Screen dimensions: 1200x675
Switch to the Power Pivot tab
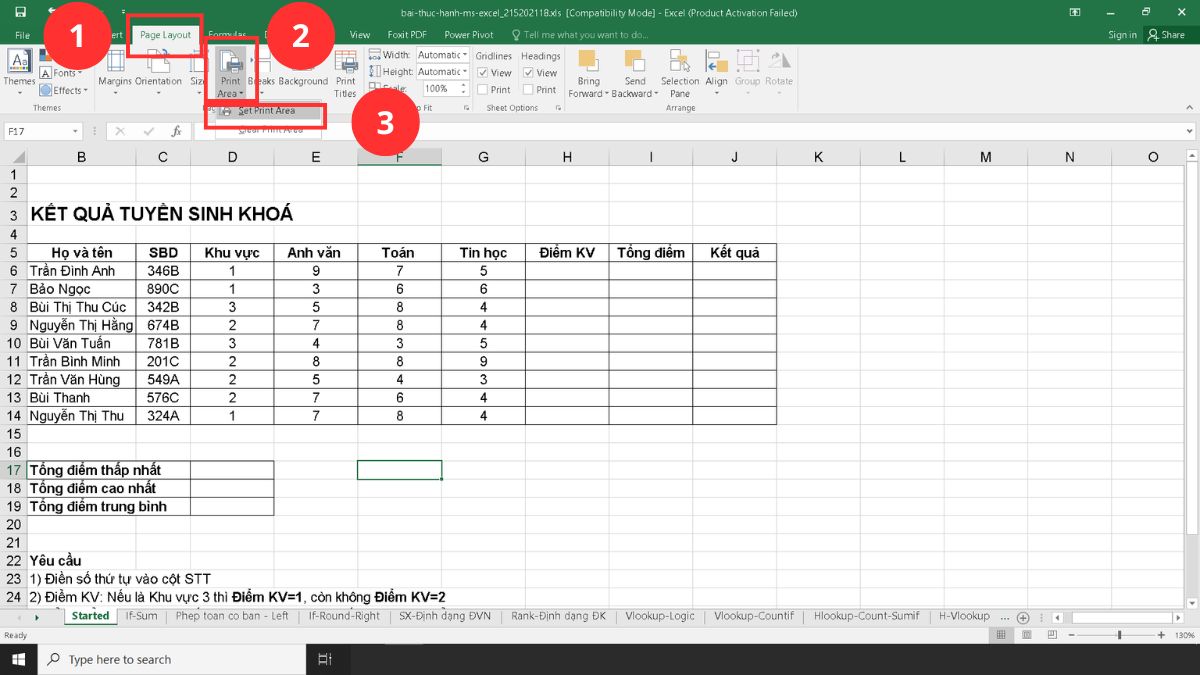tap(469, 35)
